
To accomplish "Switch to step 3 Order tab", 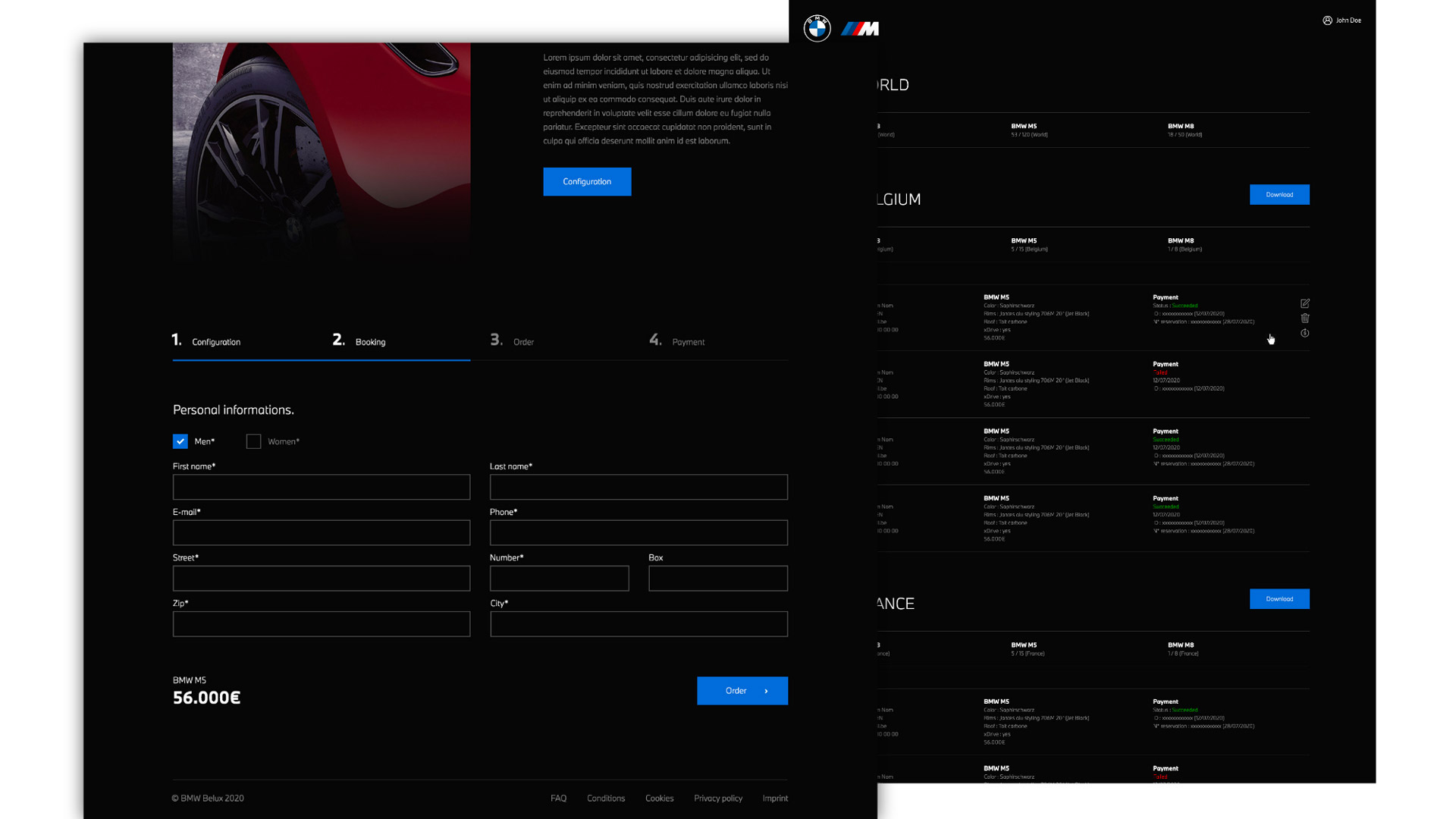I will coord(512,341).
